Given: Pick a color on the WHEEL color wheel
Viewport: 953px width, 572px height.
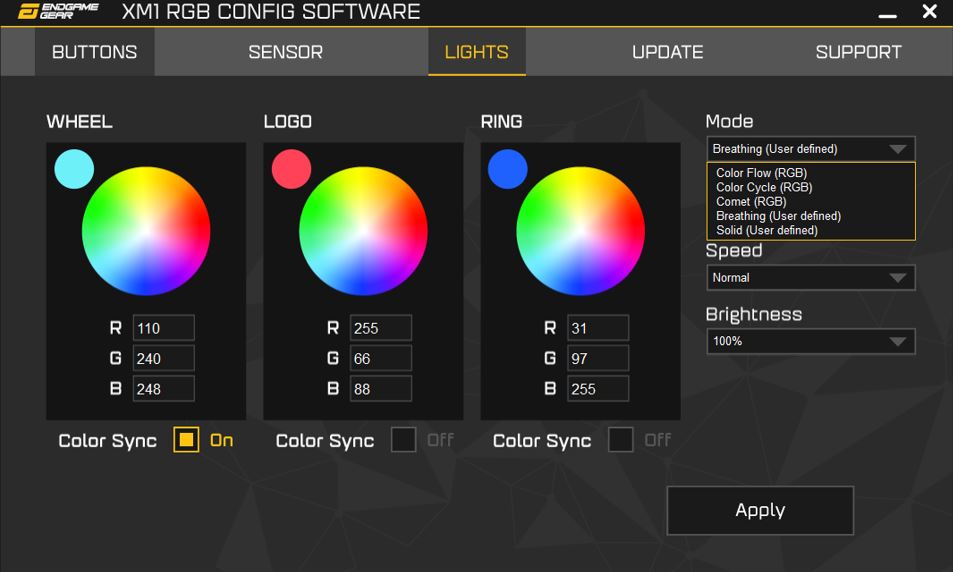Looking at the screenshot, I should [146, 231].
